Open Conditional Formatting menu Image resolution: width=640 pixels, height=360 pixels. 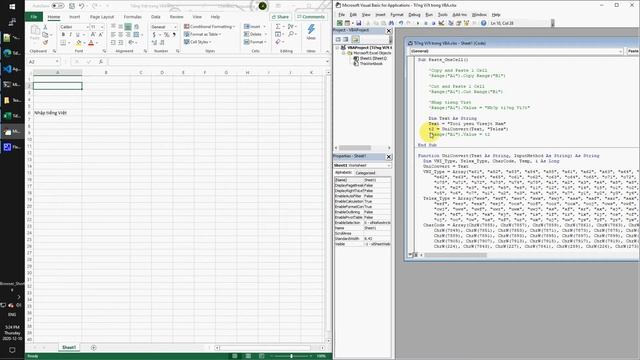coord(209,27)
